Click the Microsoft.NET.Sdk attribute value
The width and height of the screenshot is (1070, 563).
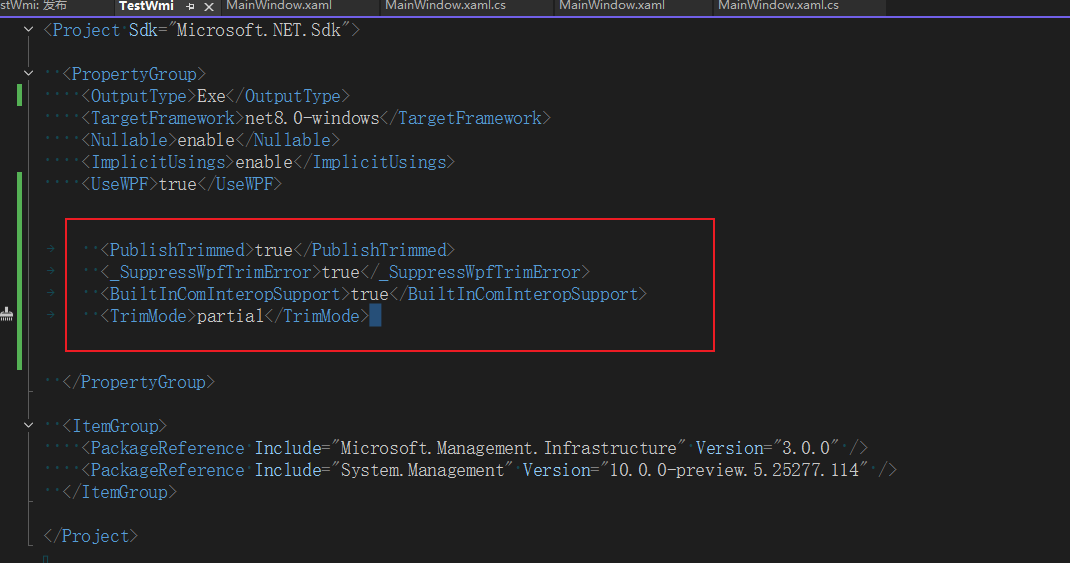point(259,30)
